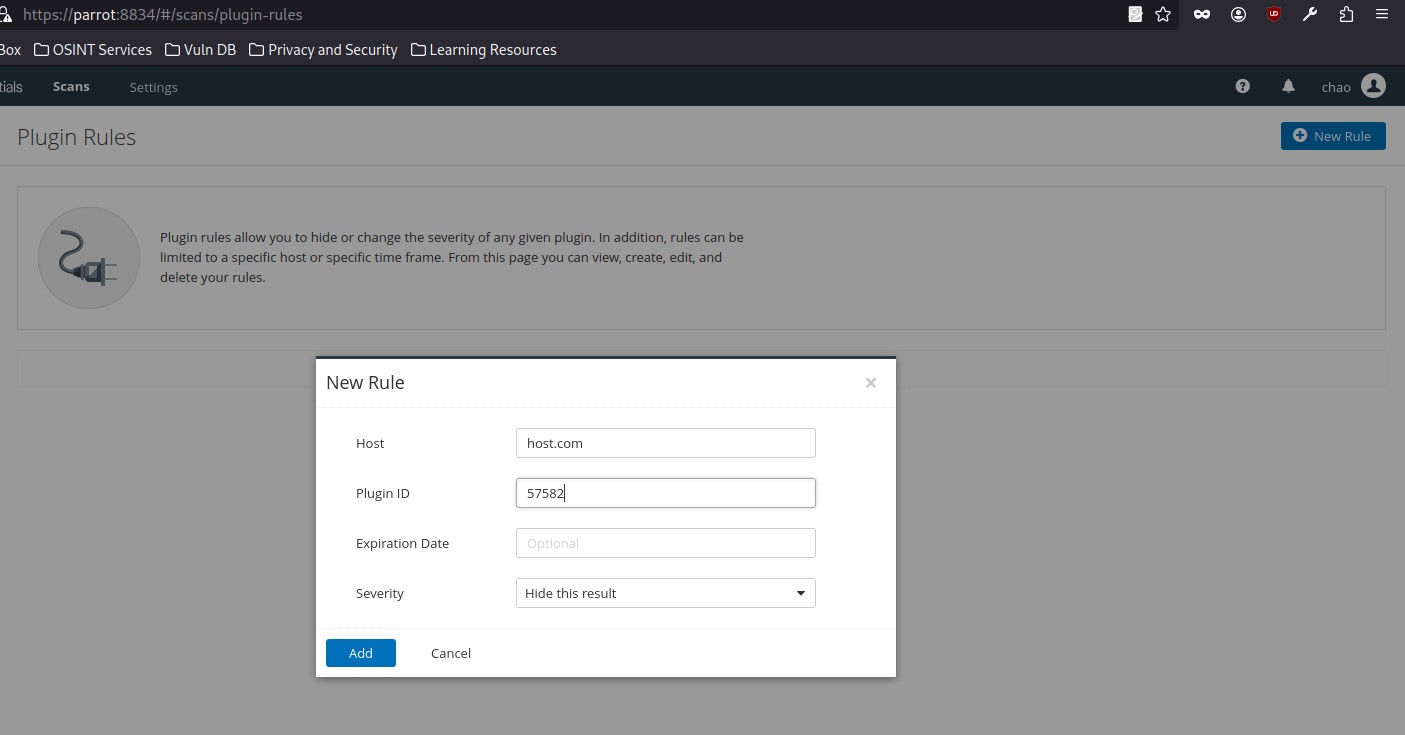
Task: Open the OSINT Services bookmarks folder
Action: point(93,50)
